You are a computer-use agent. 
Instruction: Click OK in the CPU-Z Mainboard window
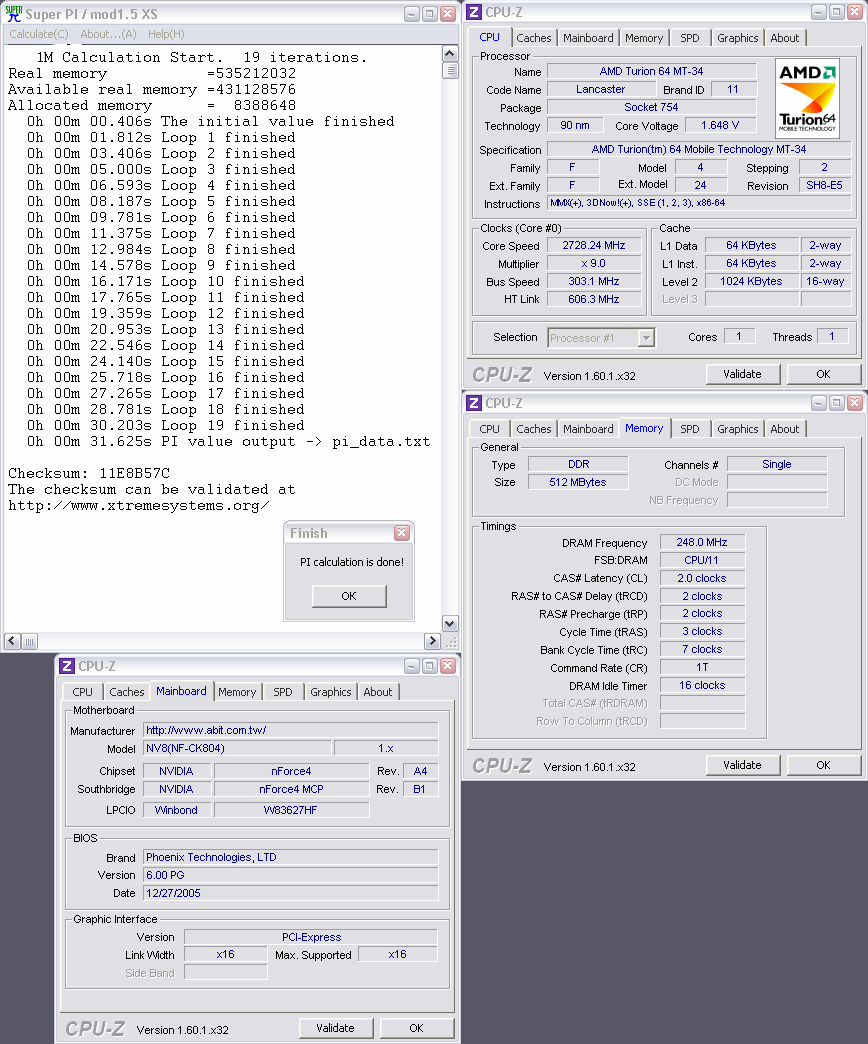pyautogui.click(x=416, y=1028)
